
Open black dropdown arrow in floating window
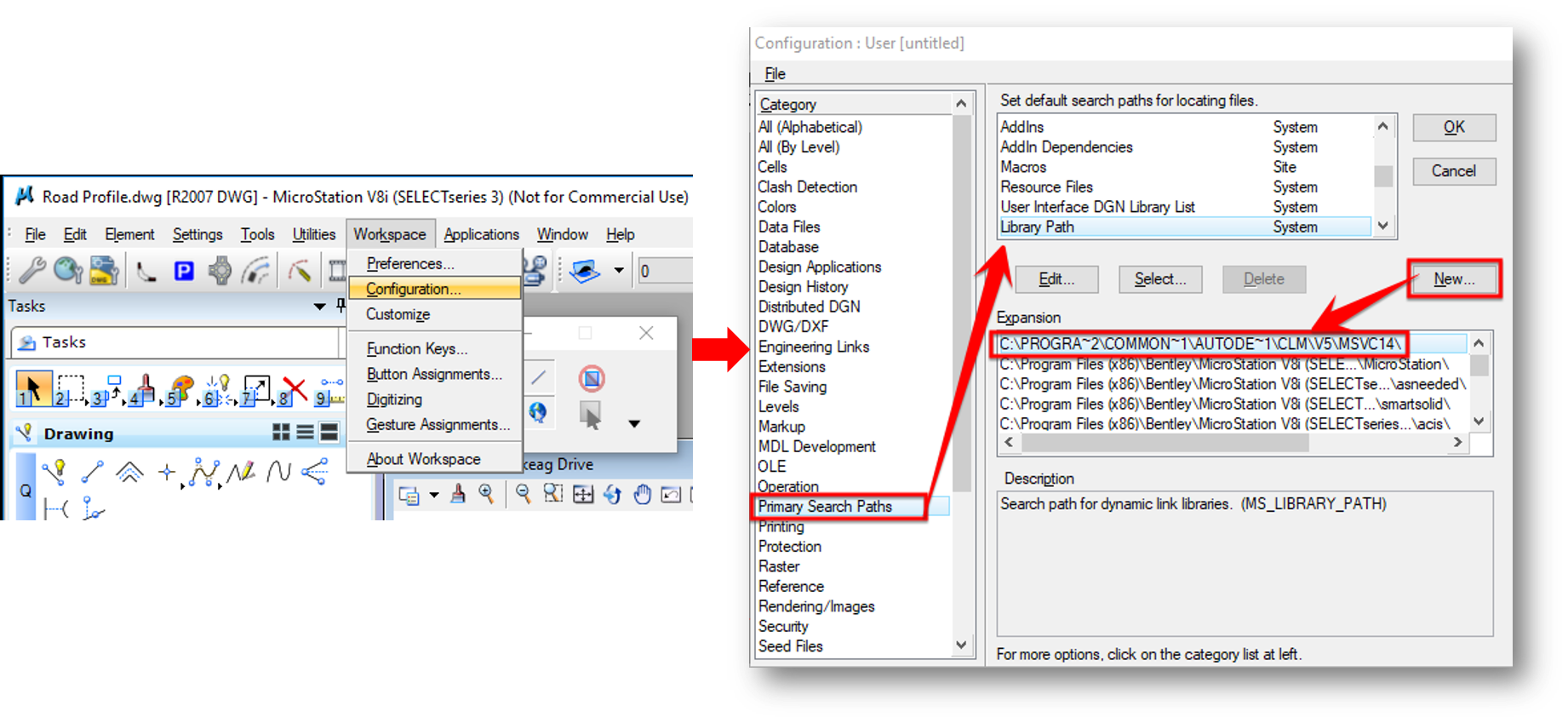(x=634, y=423)
